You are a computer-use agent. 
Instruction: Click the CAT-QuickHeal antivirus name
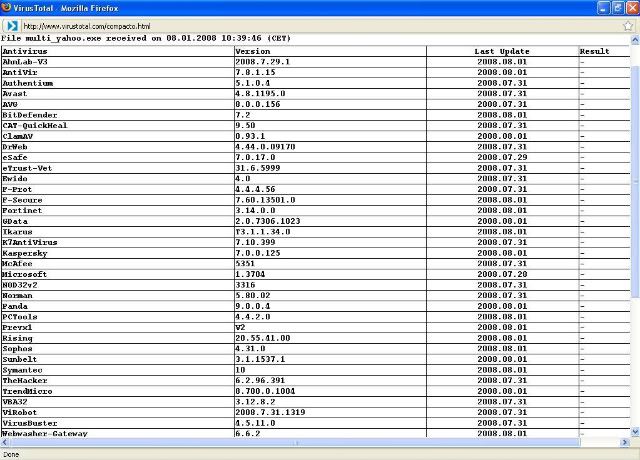point(35,126)
